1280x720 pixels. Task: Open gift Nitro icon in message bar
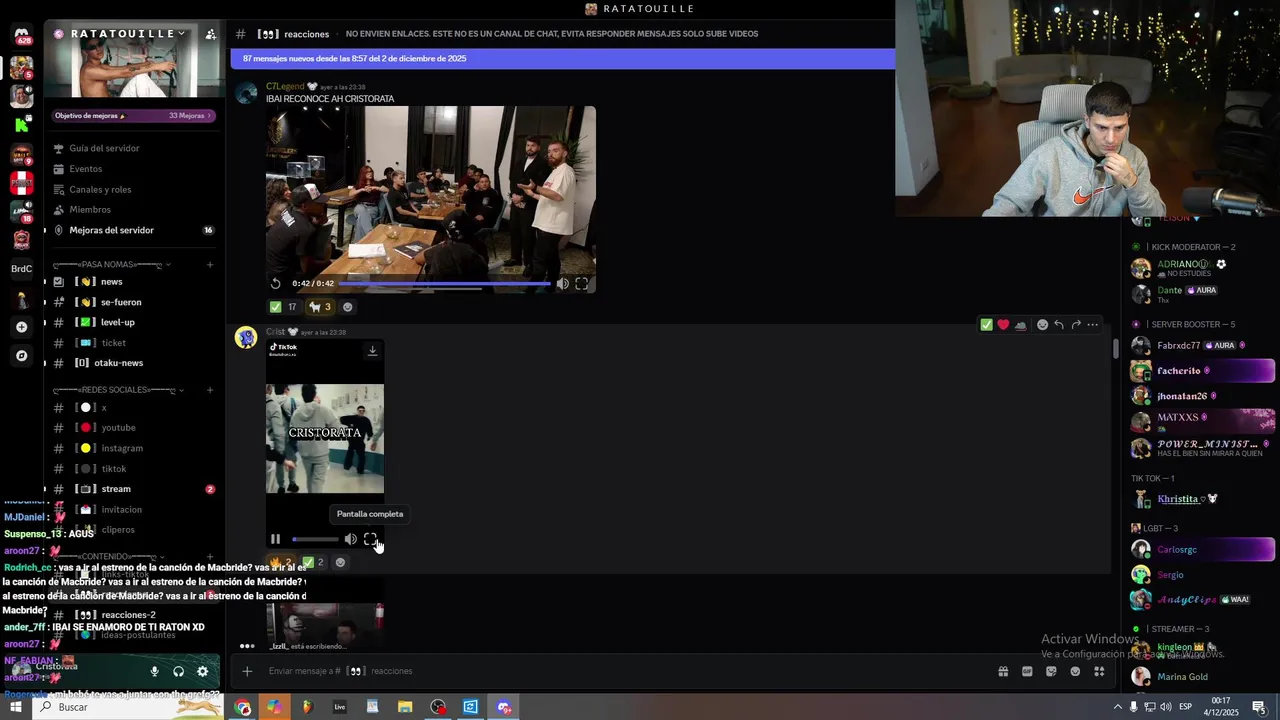click(1003, 671)
